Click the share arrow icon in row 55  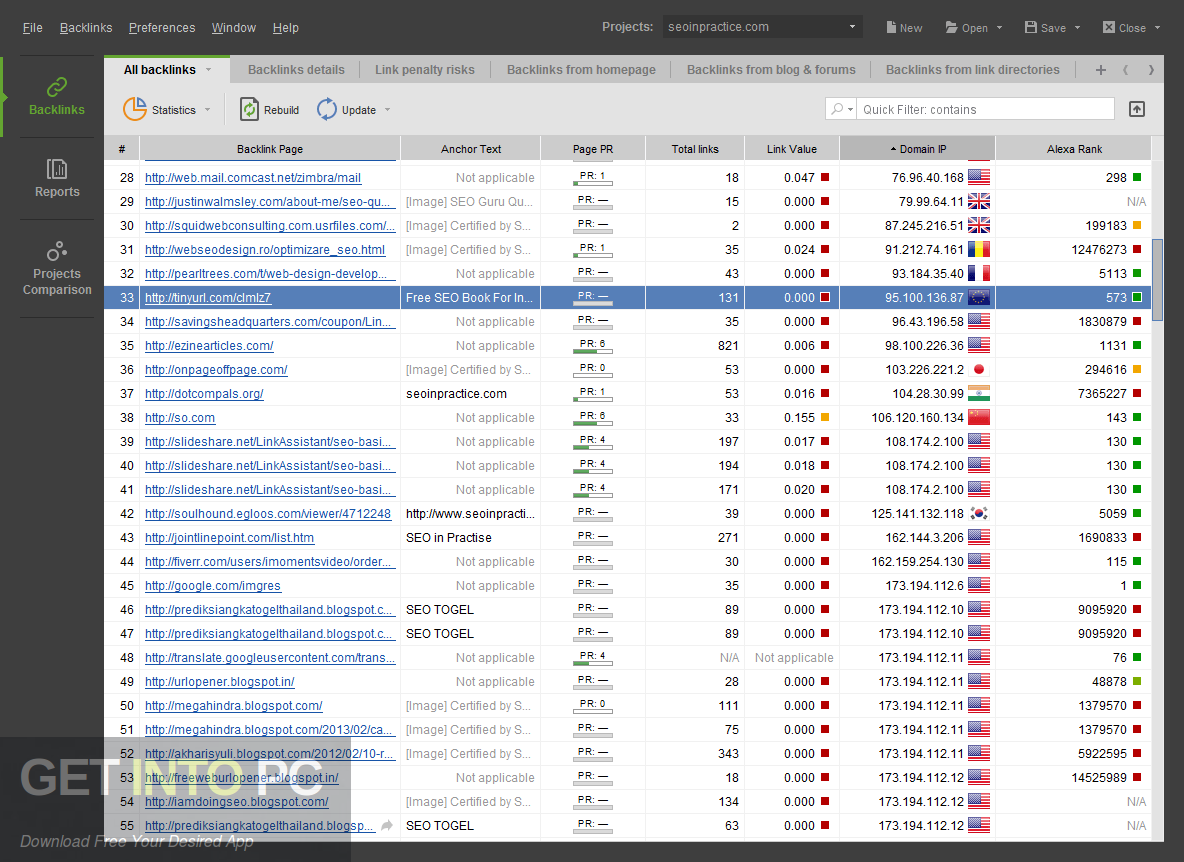coord(387,825)
